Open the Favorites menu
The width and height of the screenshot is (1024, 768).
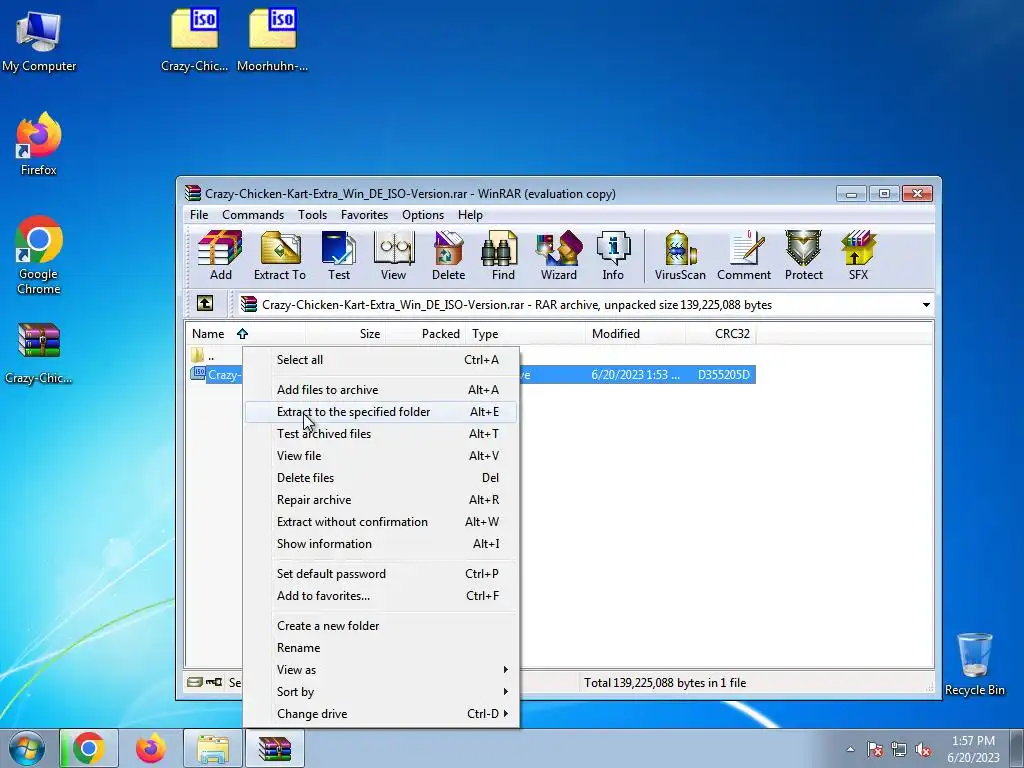(364, 215)
